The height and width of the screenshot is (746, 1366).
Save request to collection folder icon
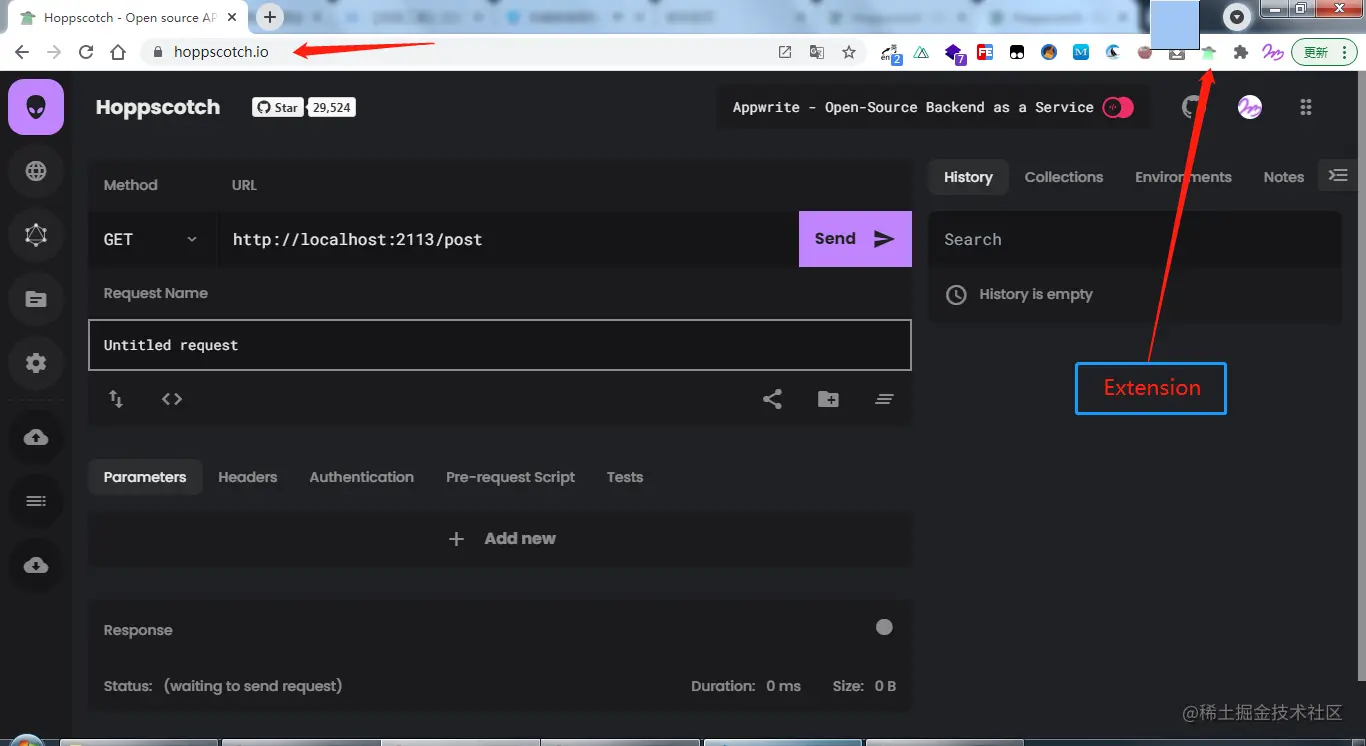click(828, 399)
